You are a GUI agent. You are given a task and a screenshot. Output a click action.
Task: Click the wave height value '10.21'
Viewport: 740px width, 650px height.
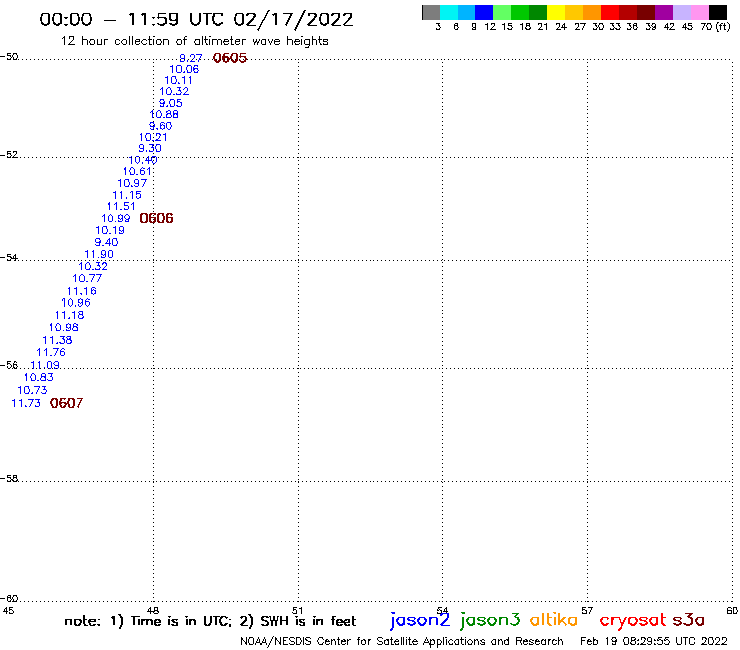[x=153, y=137]
